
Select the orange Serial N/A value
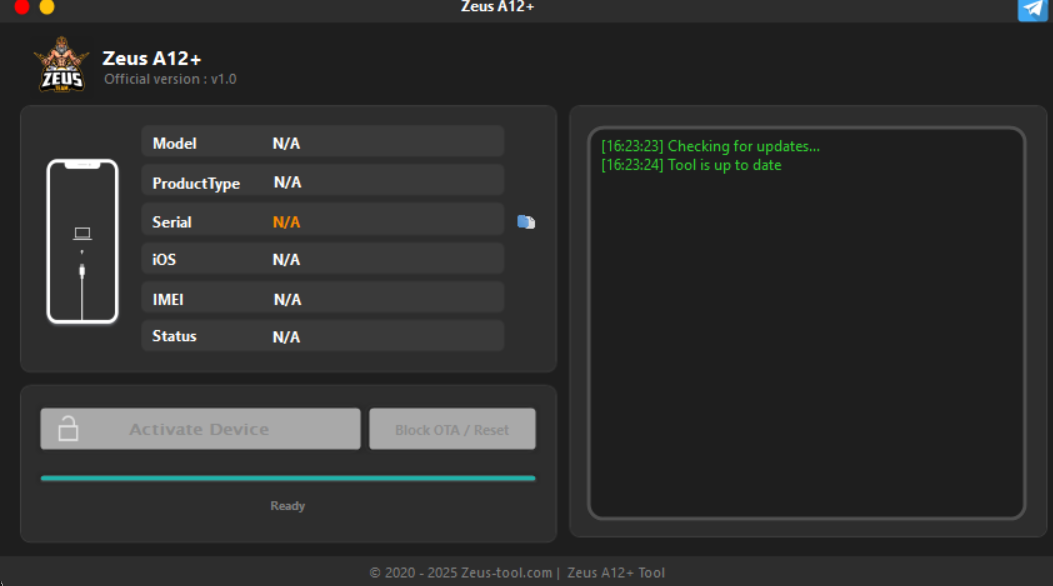286,222
